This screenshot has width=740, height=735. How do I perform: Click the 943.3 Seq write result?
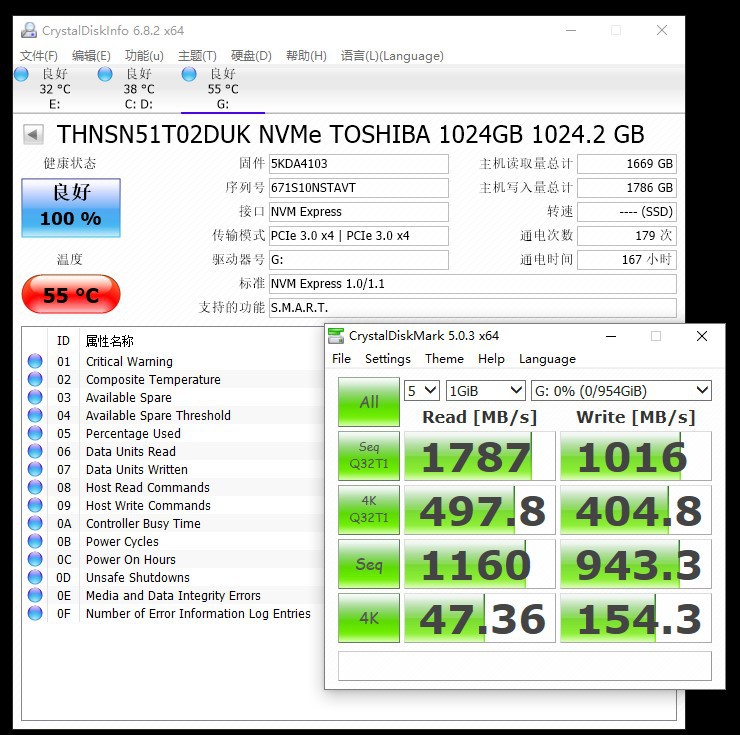pyautogui.click(x=636, y=564)
